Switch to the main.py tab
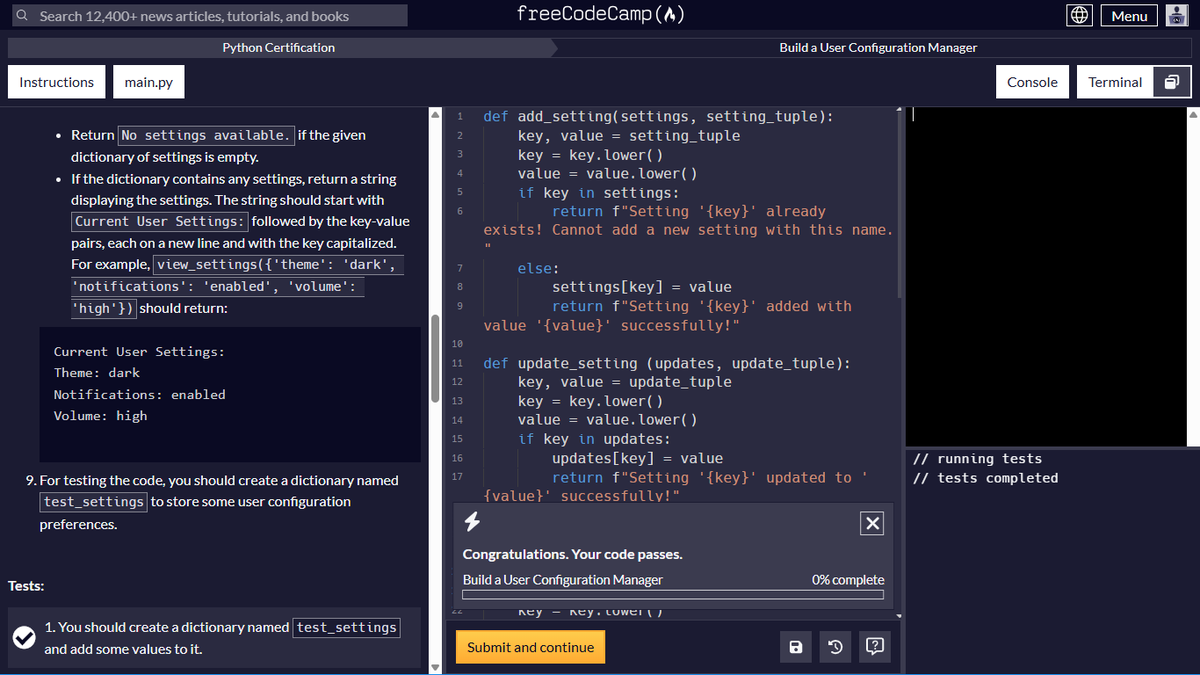The image size is (1200, 675). (x=149, y=82)
